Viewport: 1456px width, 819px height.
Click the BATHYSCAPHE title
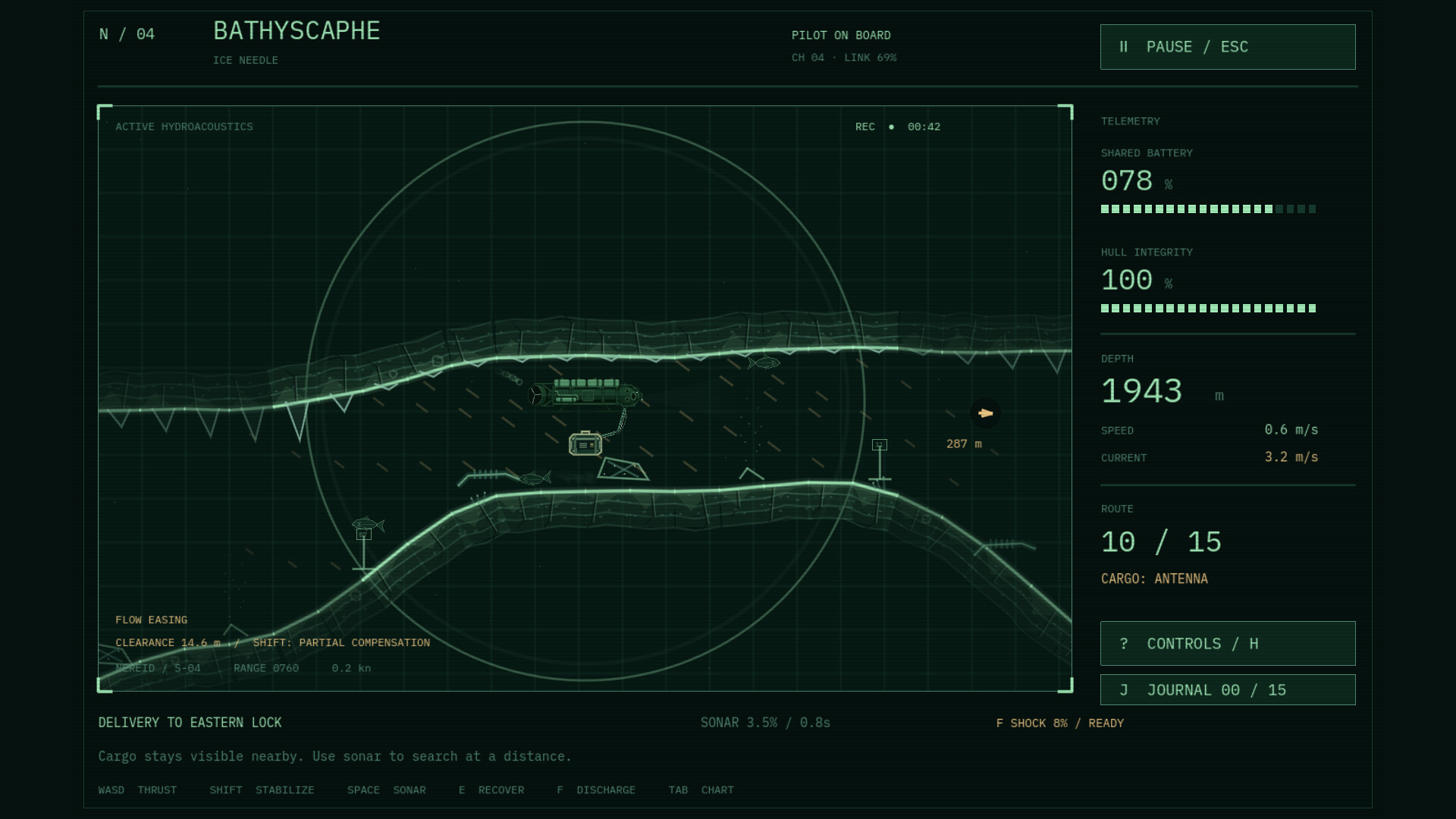pyautogui.click(x=297, y=31)
